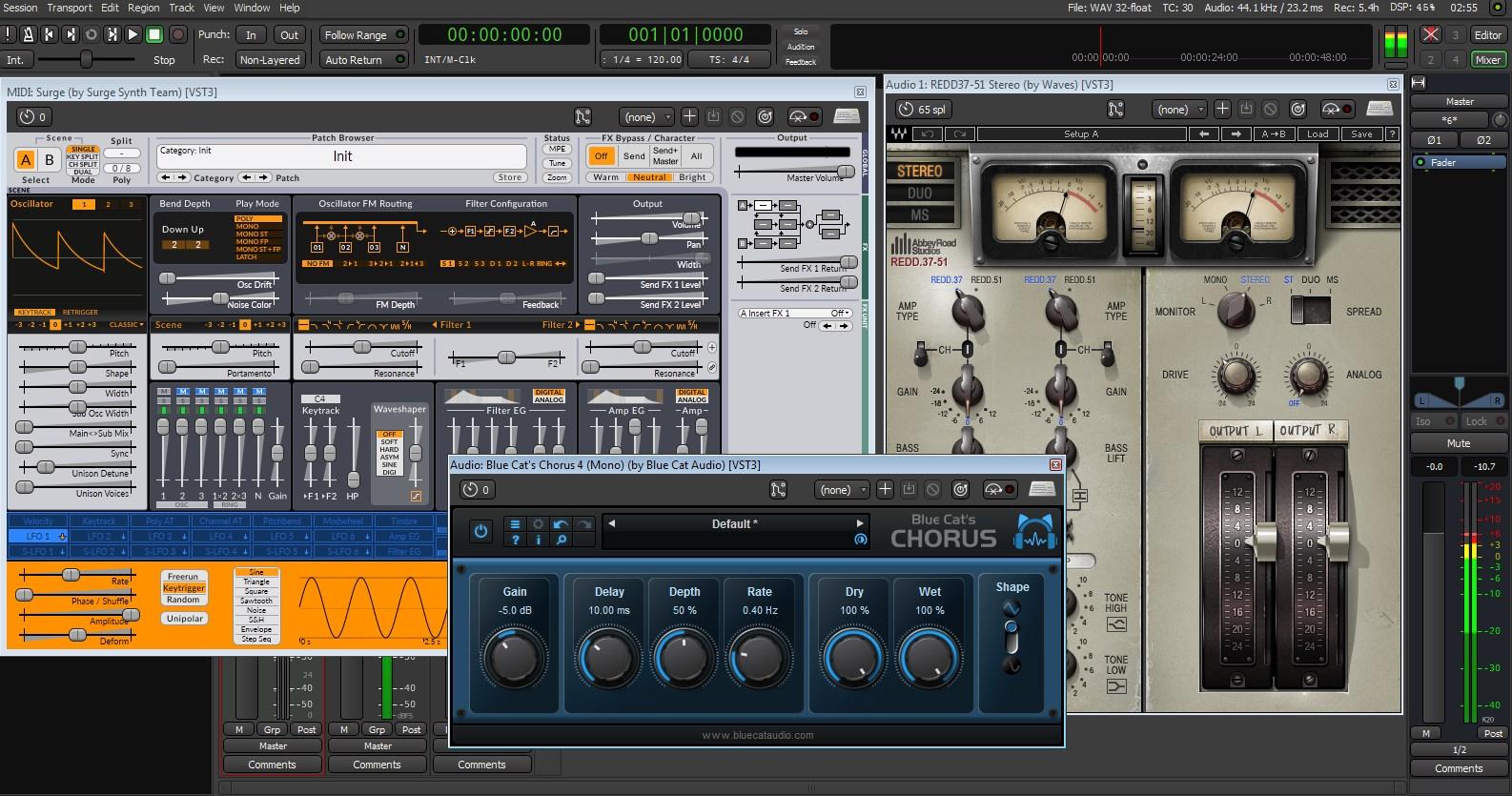Open pin configuration in the Surge window

coord(582,117)
